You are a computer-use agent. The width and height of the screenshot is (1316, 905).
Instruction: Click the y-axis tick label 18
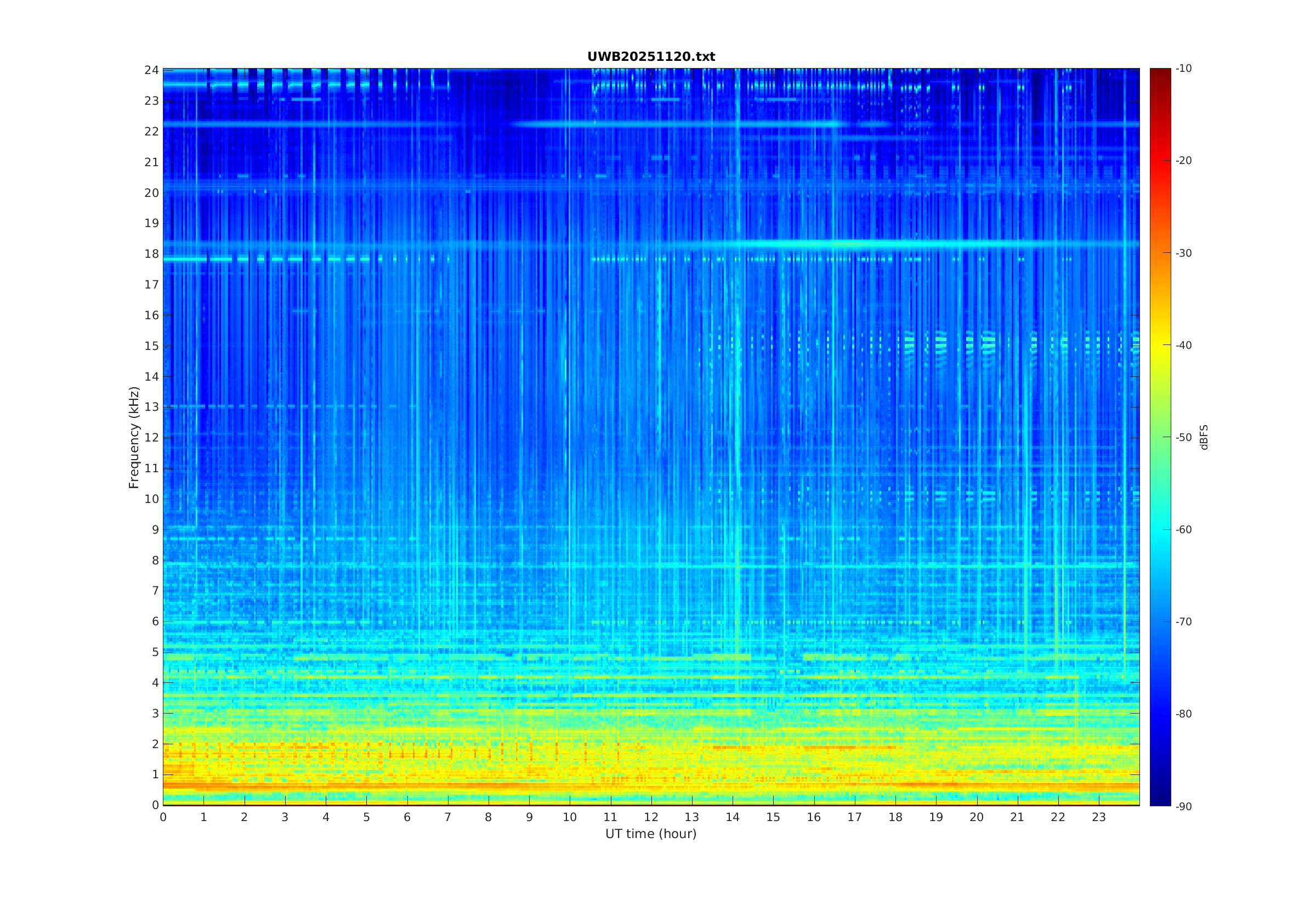151,254
